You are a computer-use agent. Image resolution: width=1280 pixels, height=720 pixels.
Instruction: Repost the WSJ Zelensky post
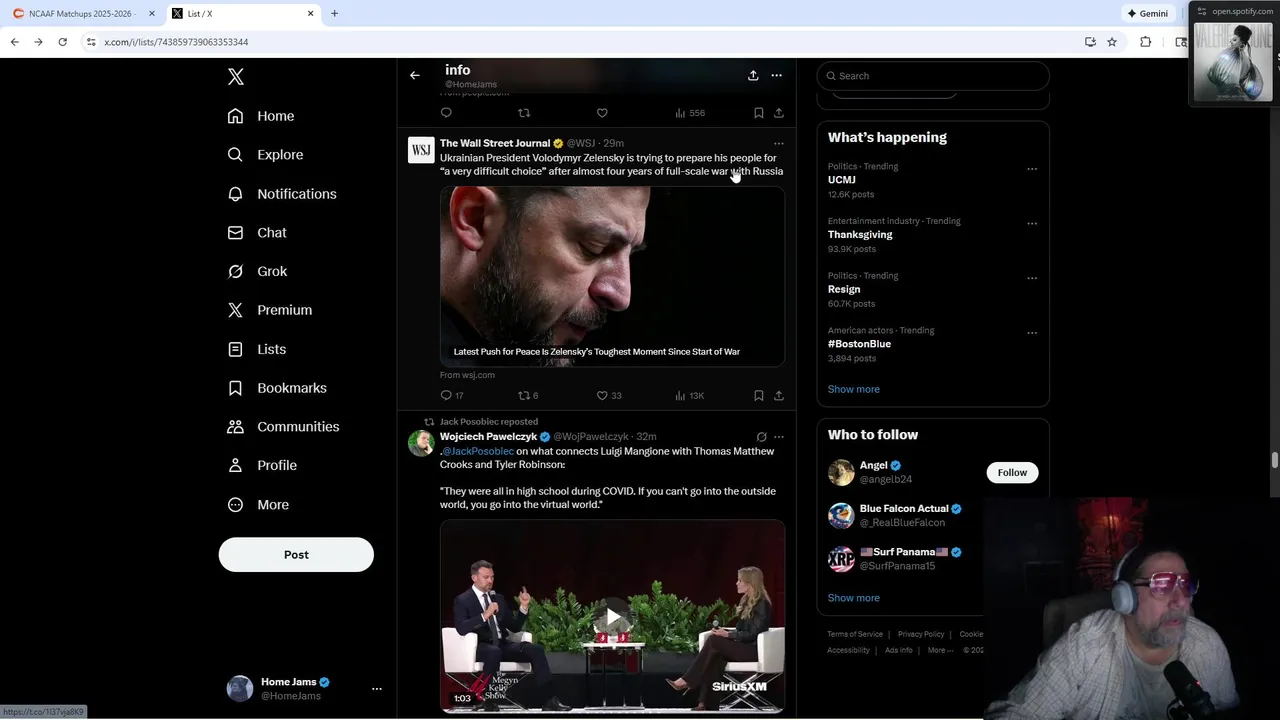(528, 395)
